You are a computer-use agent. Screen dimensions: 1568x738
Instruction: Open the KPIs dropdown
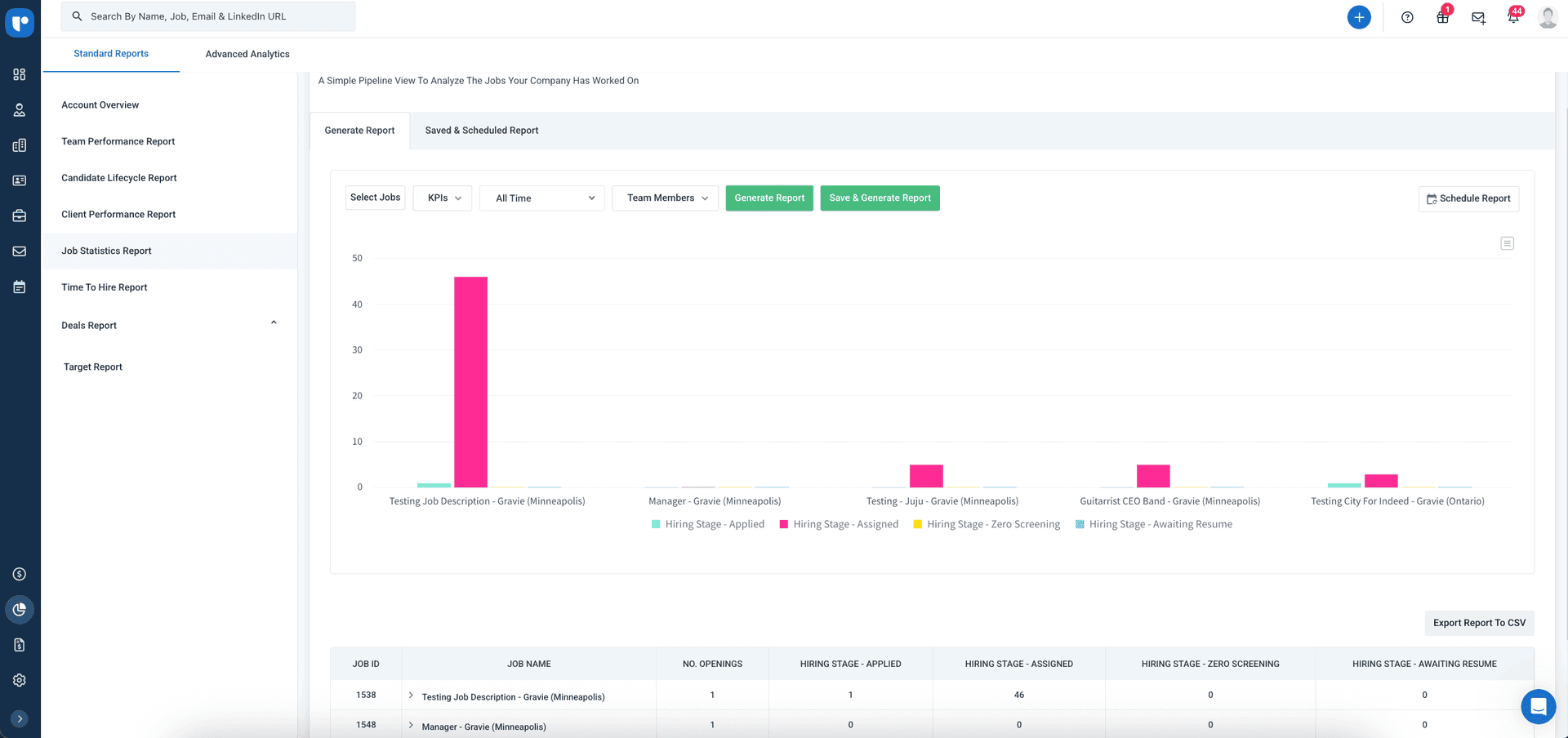(x=443, y=198)
